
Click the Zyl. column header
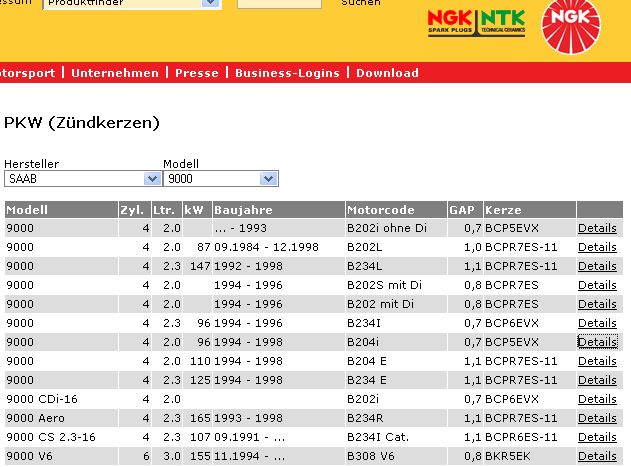135,210
